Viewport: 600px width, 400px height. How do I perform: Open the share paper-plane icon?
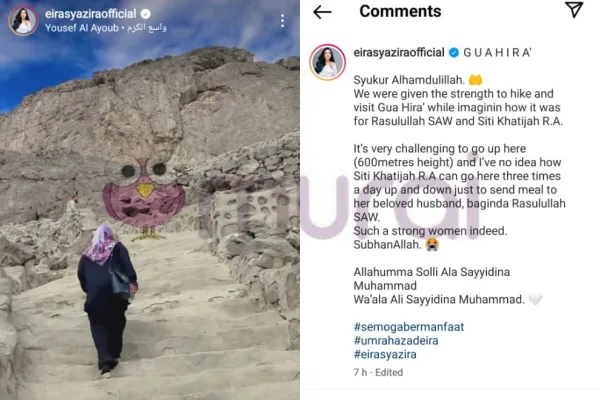pos(574,10)
